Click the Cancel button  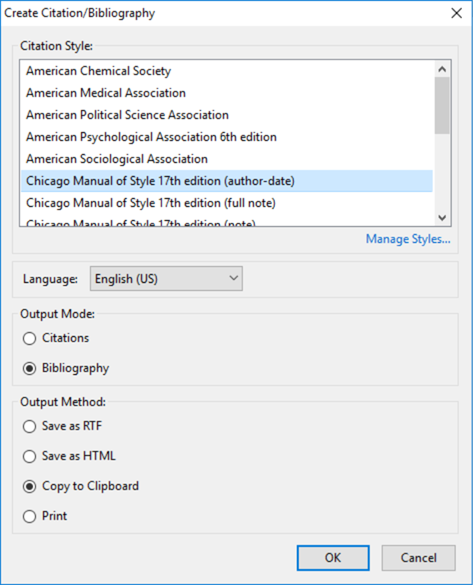[x=419, y=558]
